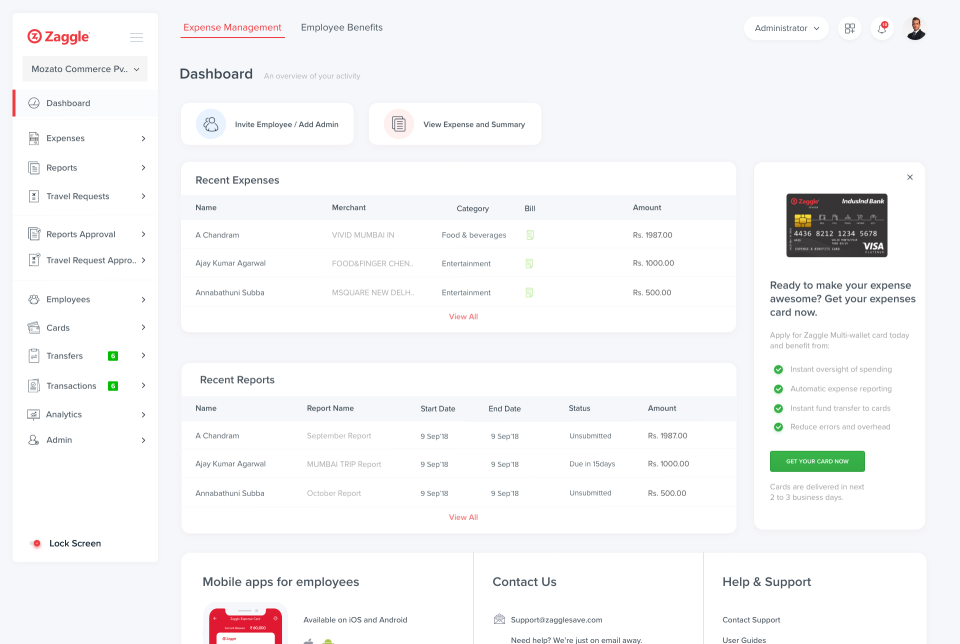Open View Expense and Summary
The height and width of the screenshot is (644, 960).
click(x=455, y=124)
